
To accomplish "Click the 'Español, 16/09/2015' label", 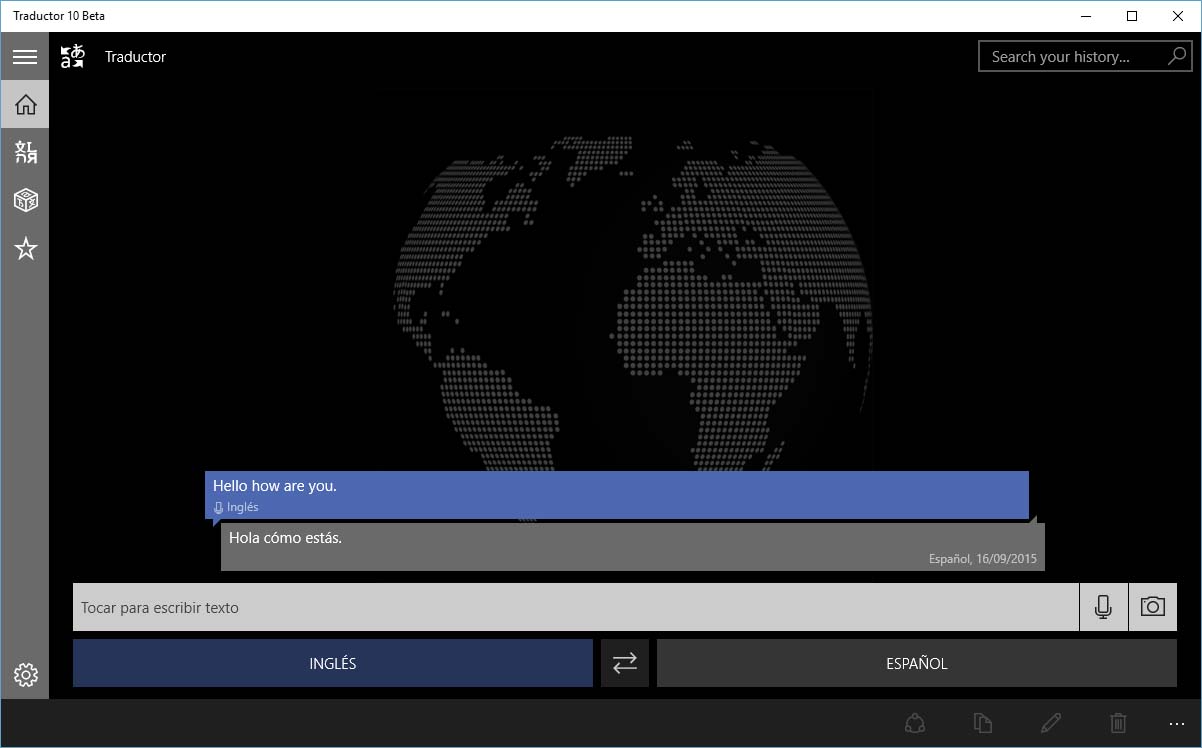I will click(983, 559).
